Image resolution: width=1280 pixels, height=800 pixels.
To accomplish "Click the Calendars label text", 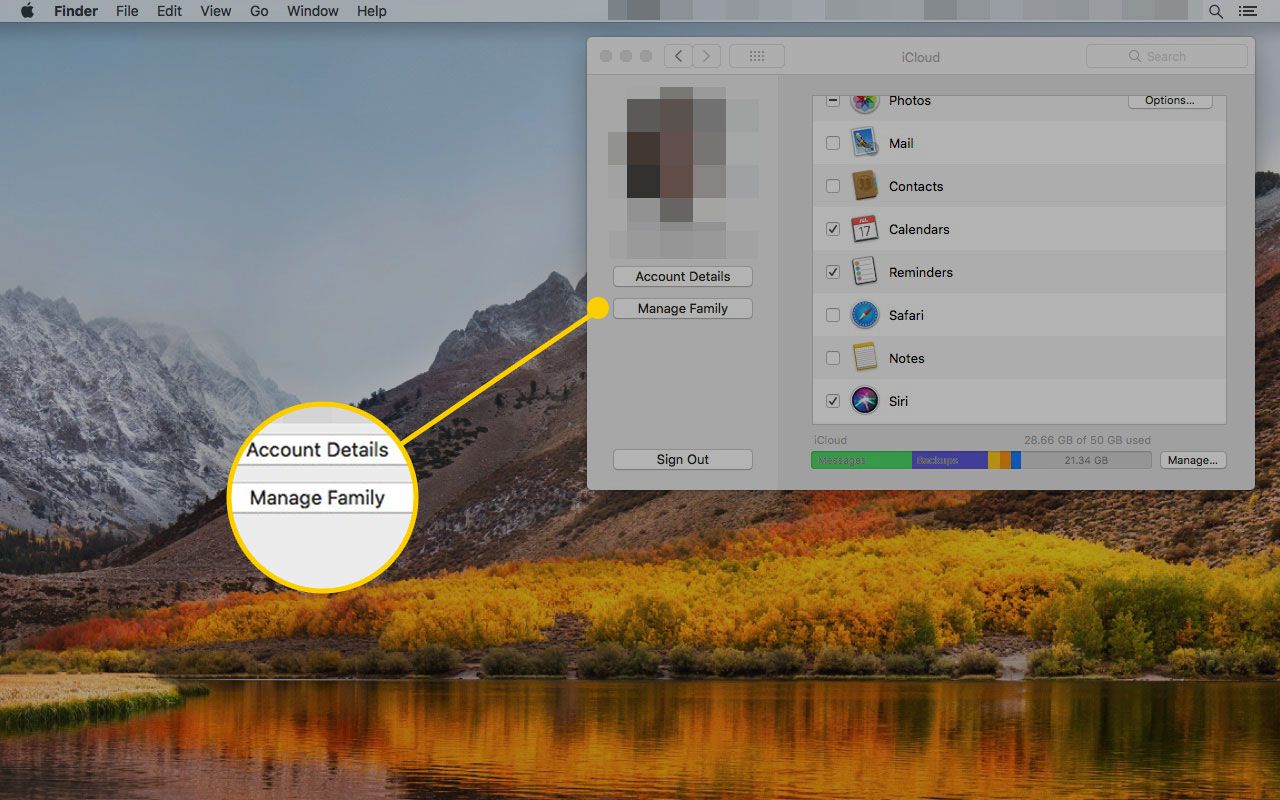I will (919, 229).
